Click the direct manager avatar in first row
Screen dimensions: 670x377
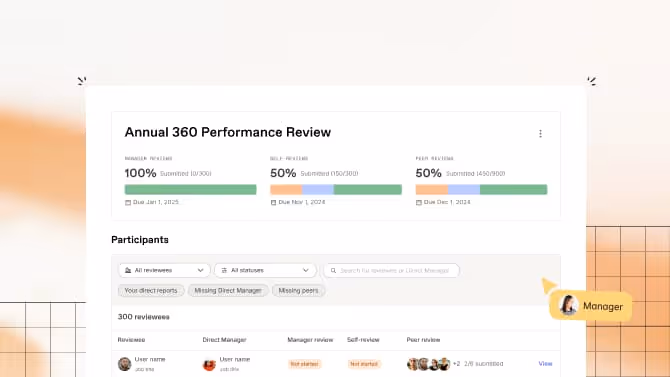[209, 364]
